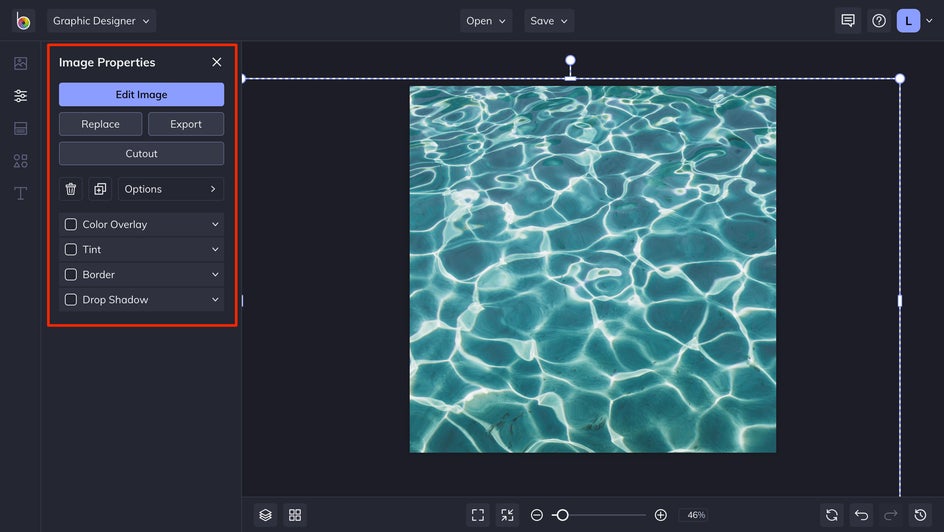Zoom out with minus icon
The height and width of the screenshot is (532, 944).
pyautogui.click(x=536, y=515)
